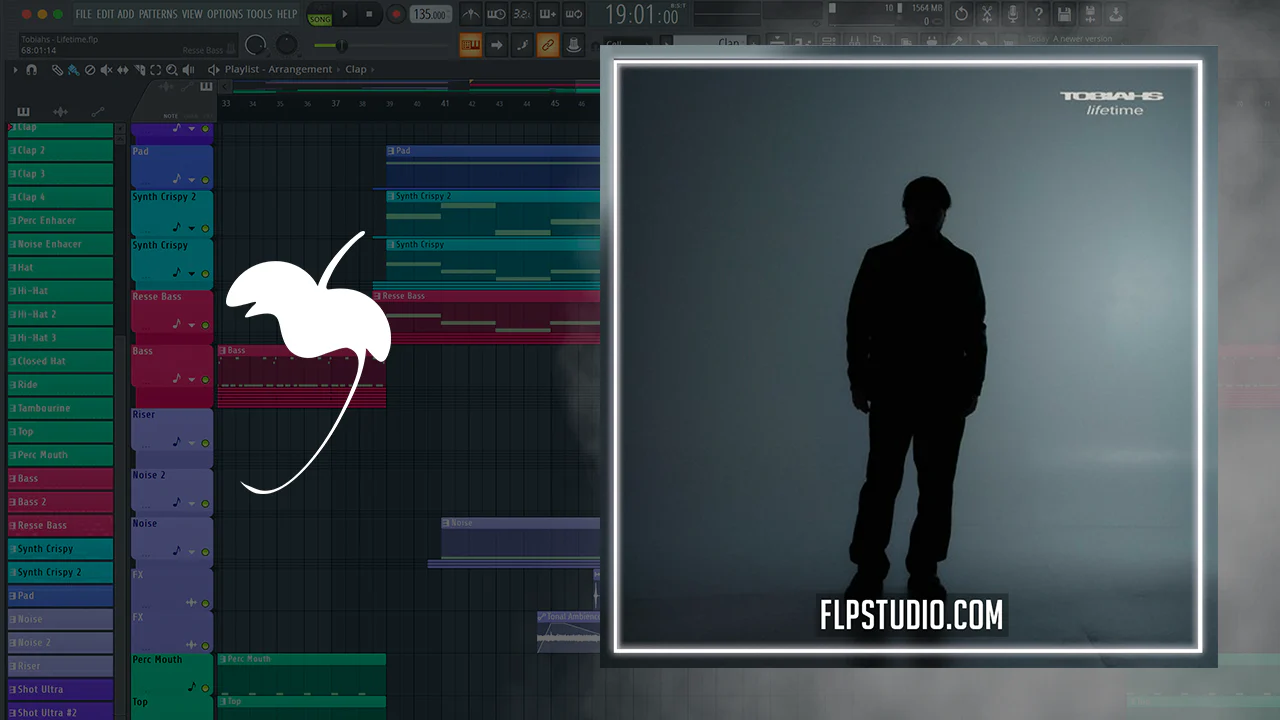Screen dimensions: 1280x720
Task: Open the Synth Crispy track dropdown arrow
Action: click(x=191, y=273)
